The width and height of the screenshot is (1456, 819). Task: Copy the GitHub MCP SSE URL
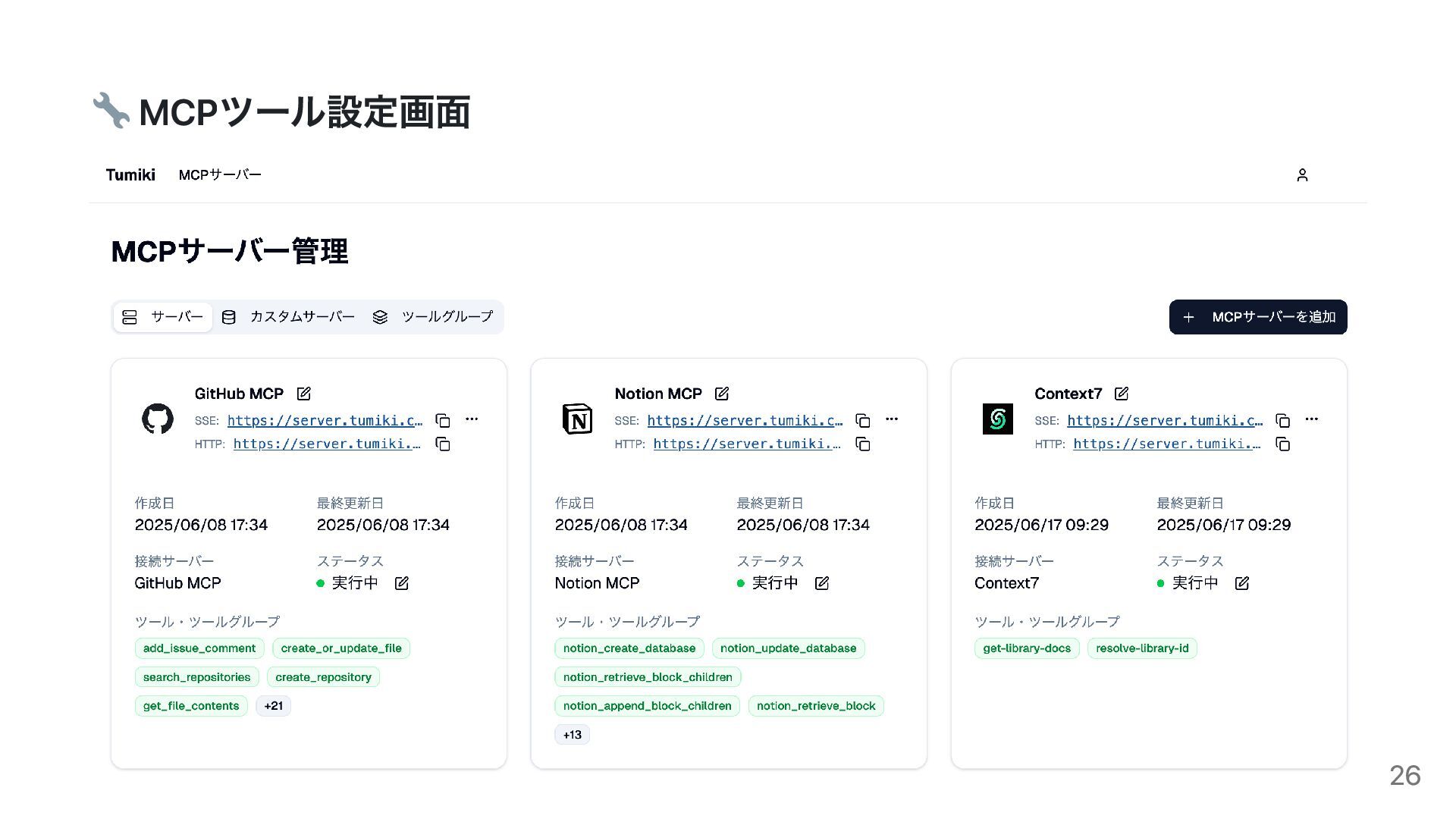click(443, 420)
